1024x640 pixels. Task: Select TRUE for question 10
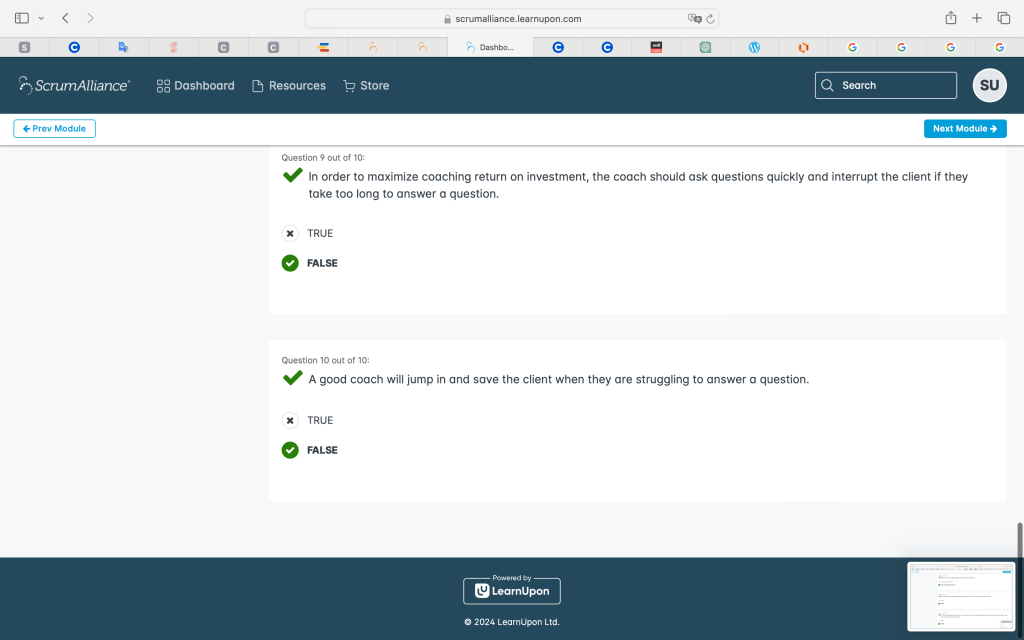pyautogui.click(x=290, y=420)
